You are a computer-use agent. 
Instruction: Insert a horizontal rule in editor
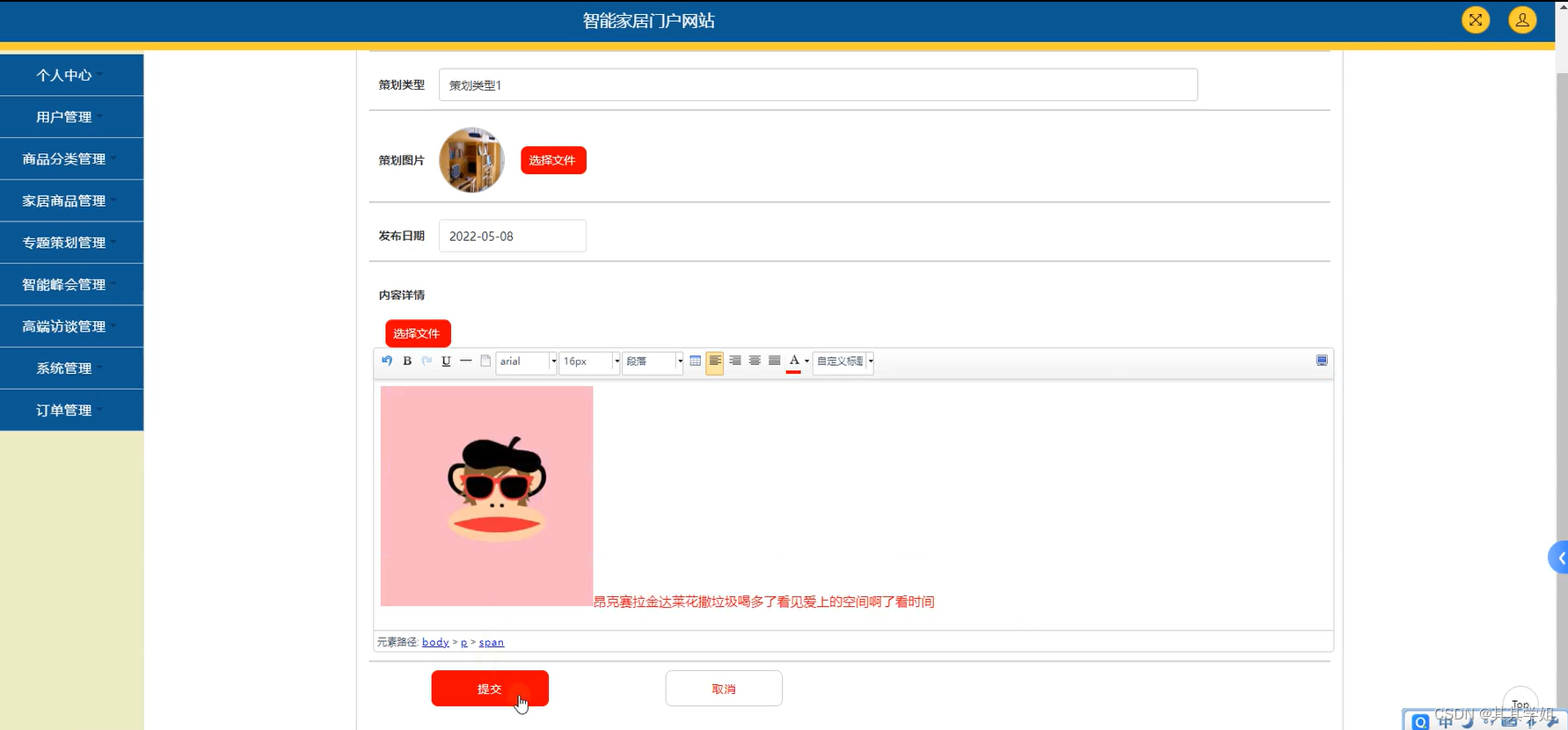[466, 361]
